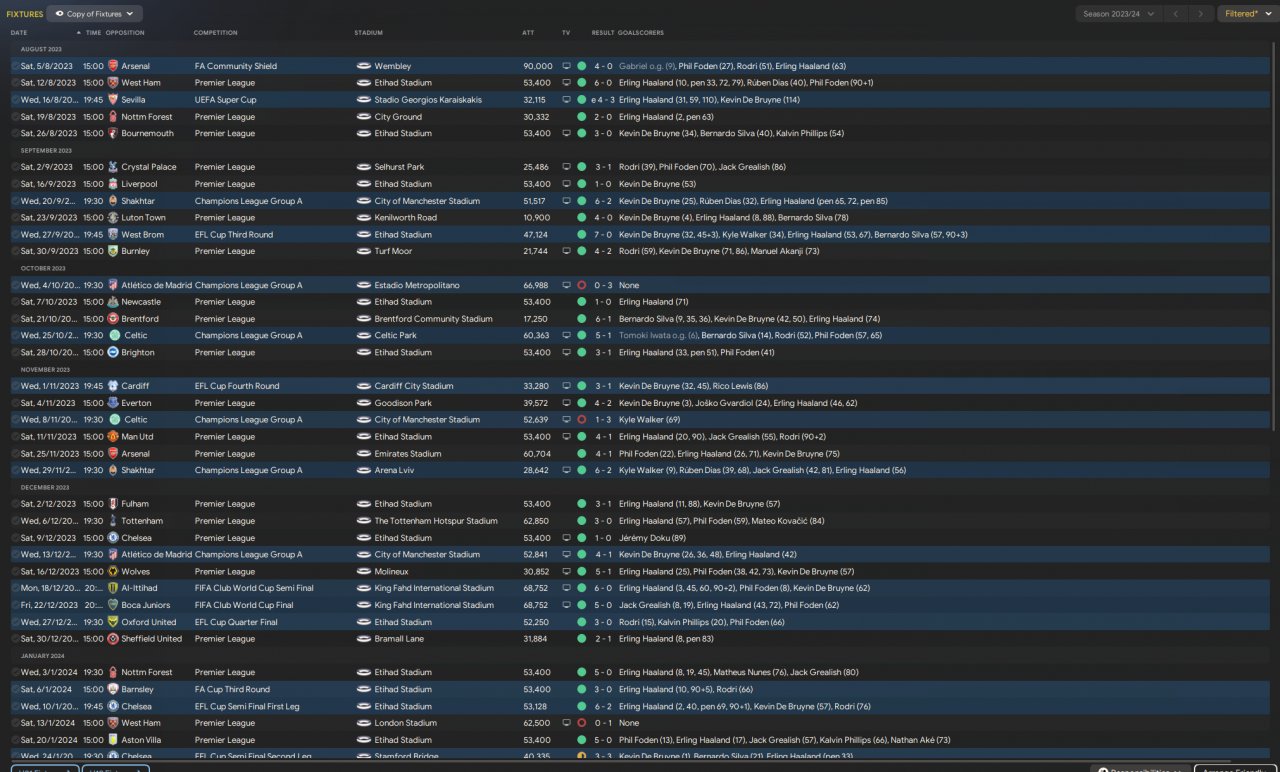Click the Luton Town club badge
The image size is (1280, 772).
114,217
